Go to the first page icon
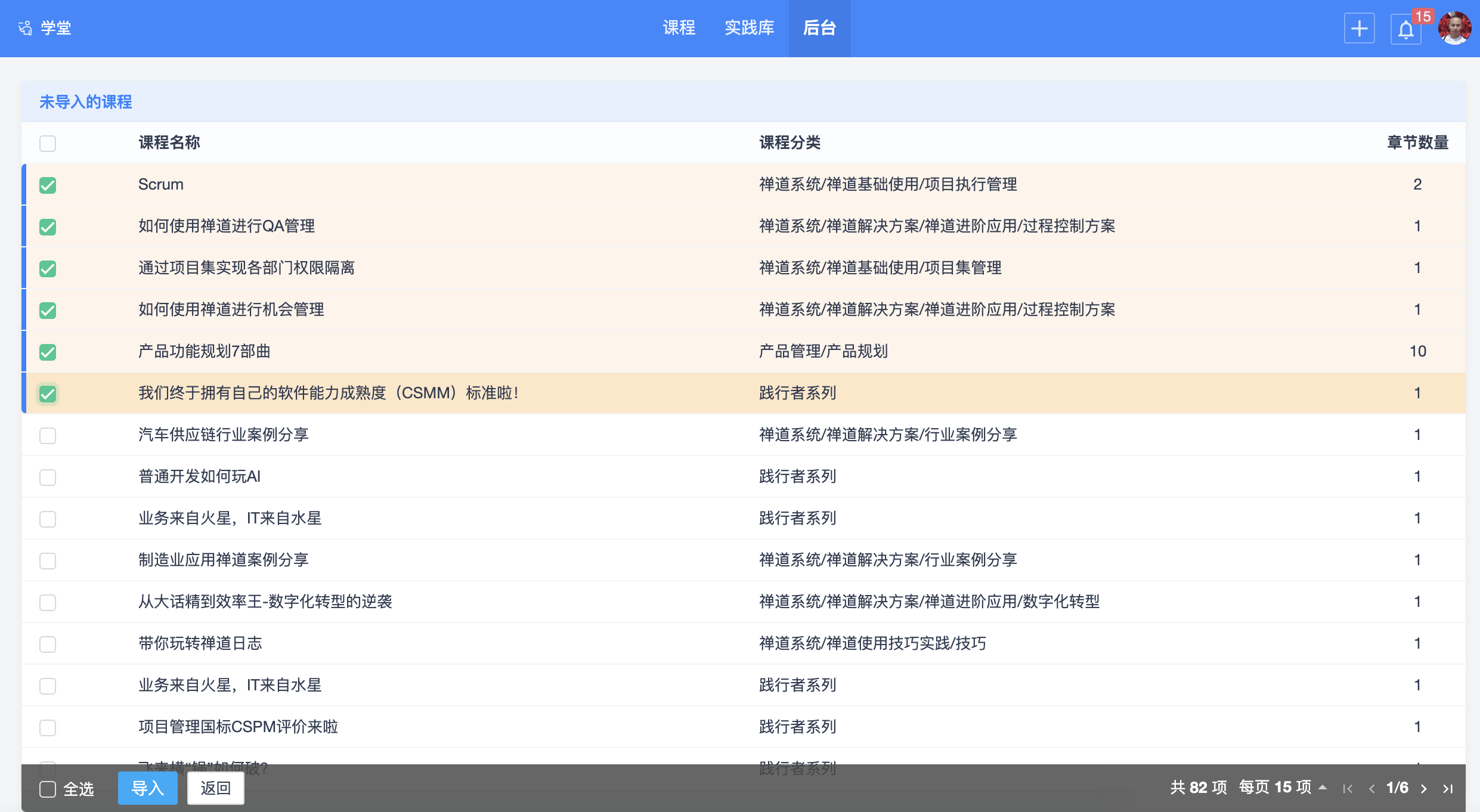 [1347, 789]
